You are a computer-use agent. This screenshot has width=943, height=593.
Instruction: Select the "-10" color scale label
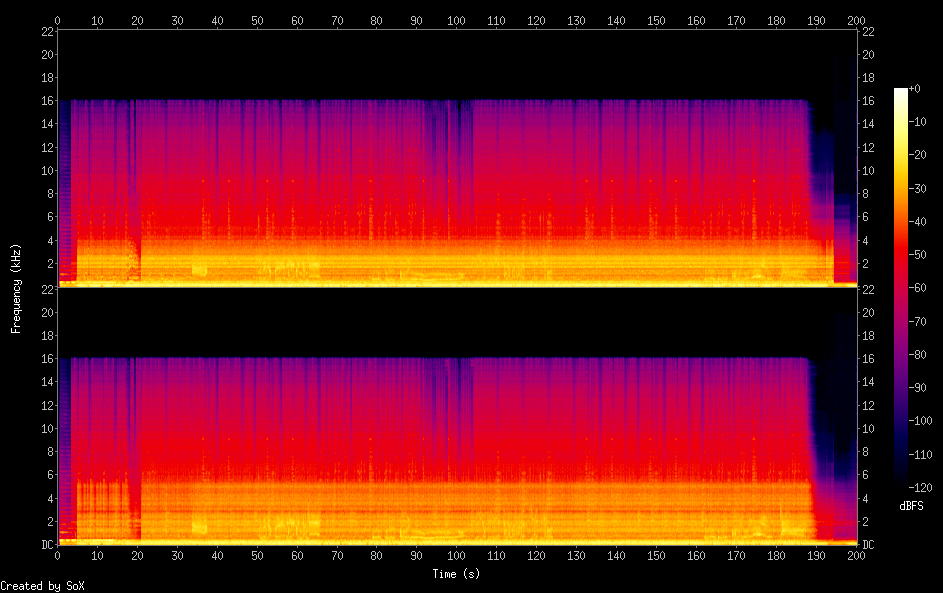click(917, 122)
